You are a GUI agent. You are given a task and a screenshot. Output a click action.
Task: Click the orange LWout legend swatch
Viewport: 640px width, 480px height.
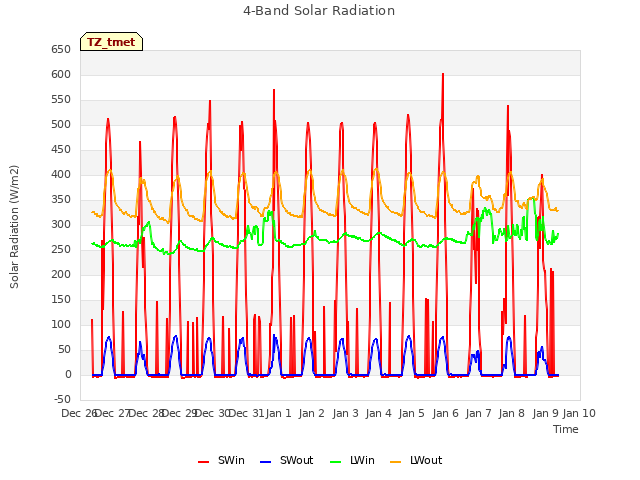coord(396,462)
